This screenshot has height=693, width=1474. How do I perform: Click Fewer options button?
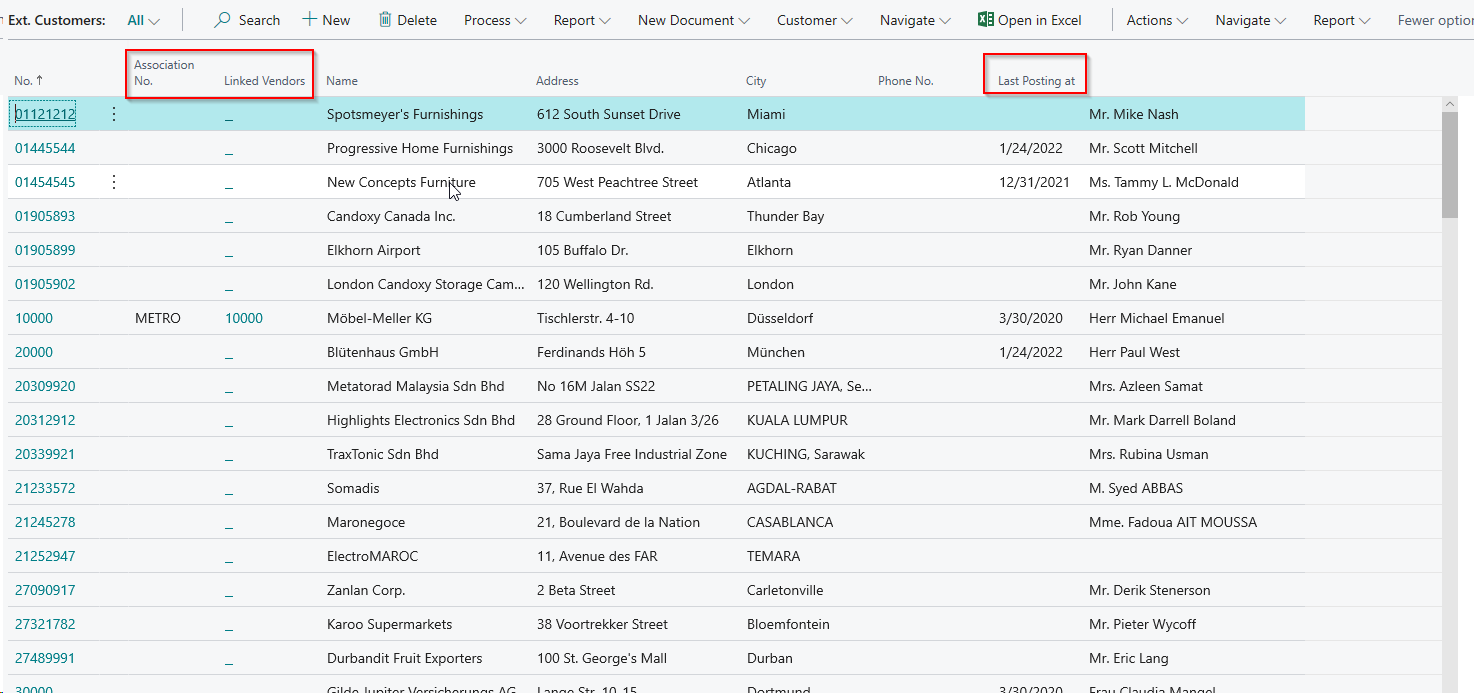[1434, 20]
